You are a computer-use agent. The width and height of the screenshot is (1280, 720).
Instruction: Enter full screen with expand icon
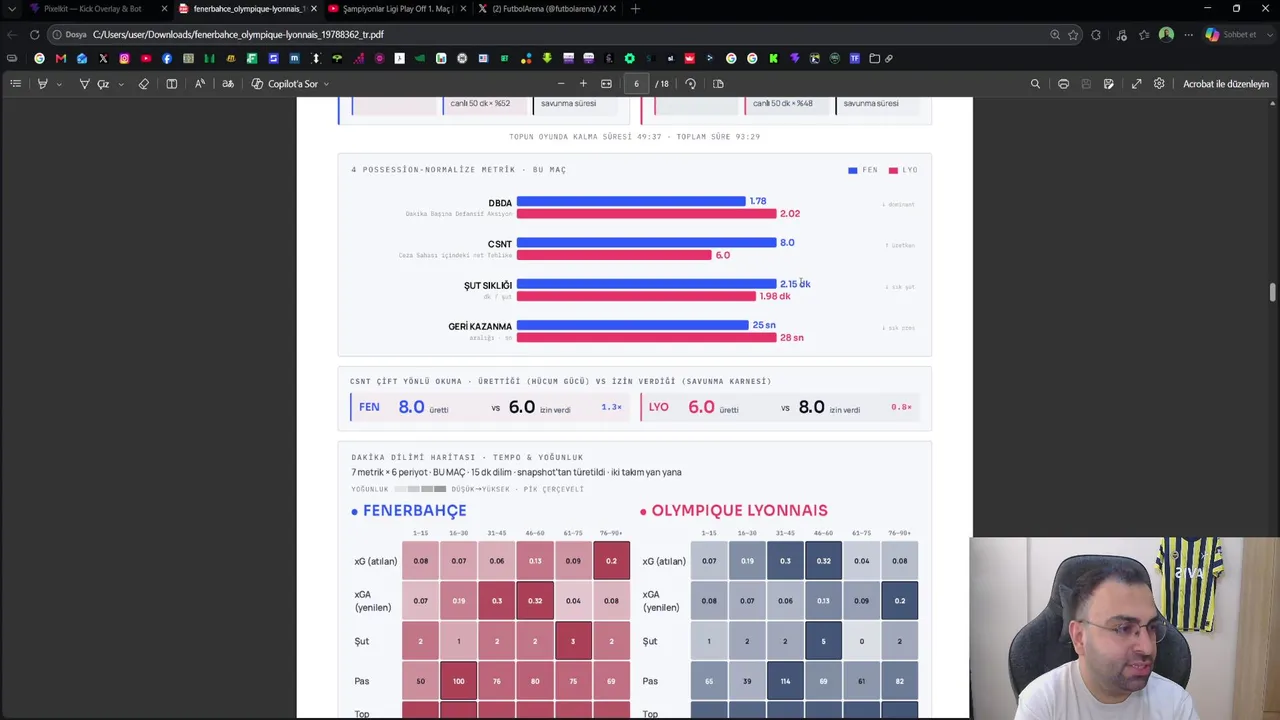[1136, 84]
